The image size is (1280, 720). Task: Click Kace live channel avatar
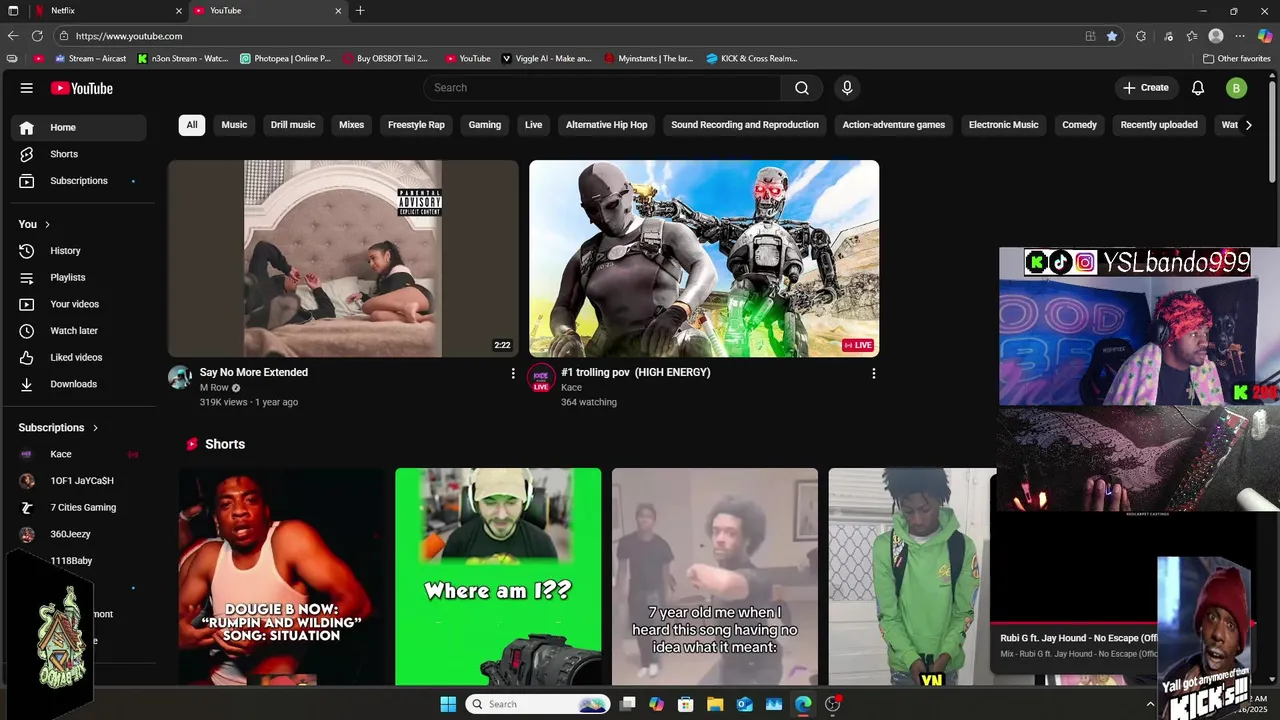click(541, 377)
